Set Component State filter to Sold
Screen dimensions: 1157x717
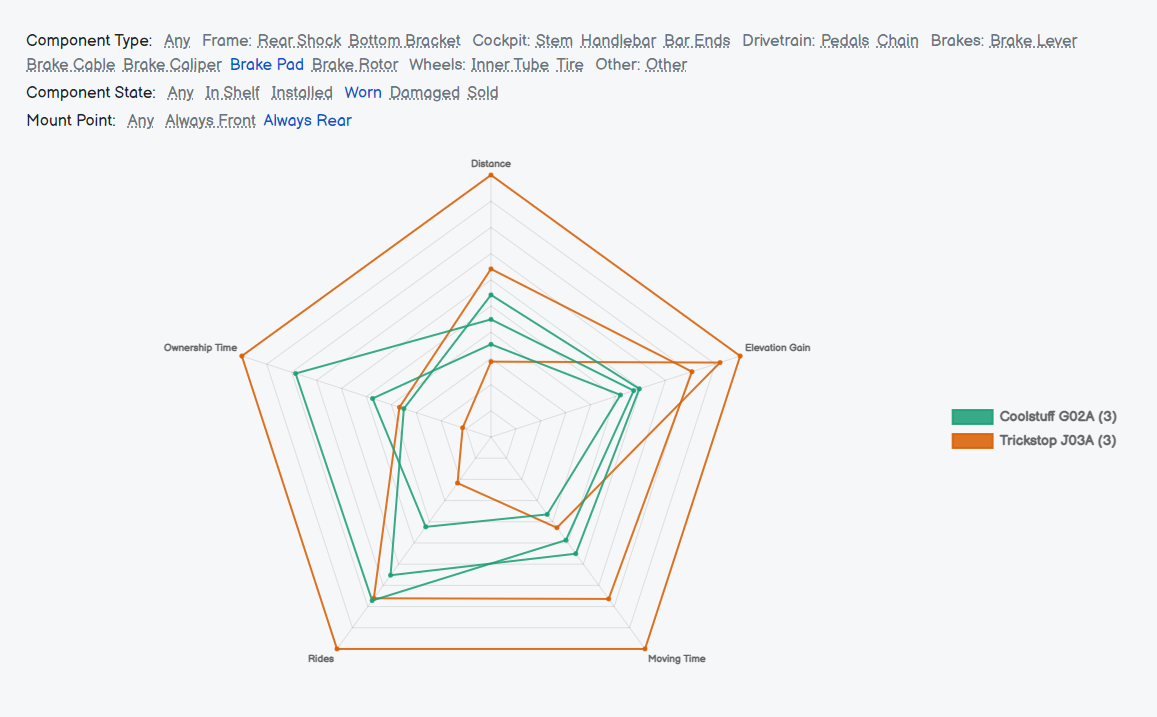[483, 93]
